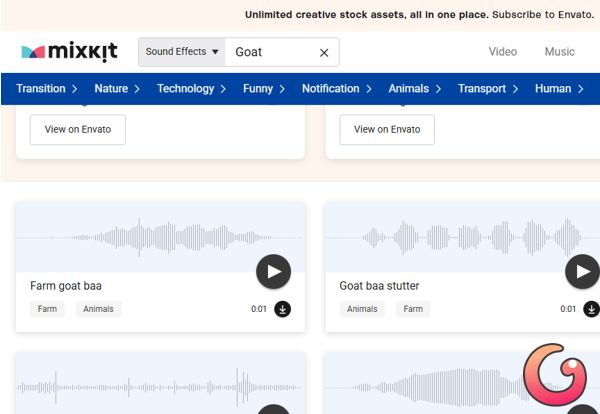Open the Sound Effects dropdown
Viewport: 600px width, 414px height.
(x=181, y=52)
